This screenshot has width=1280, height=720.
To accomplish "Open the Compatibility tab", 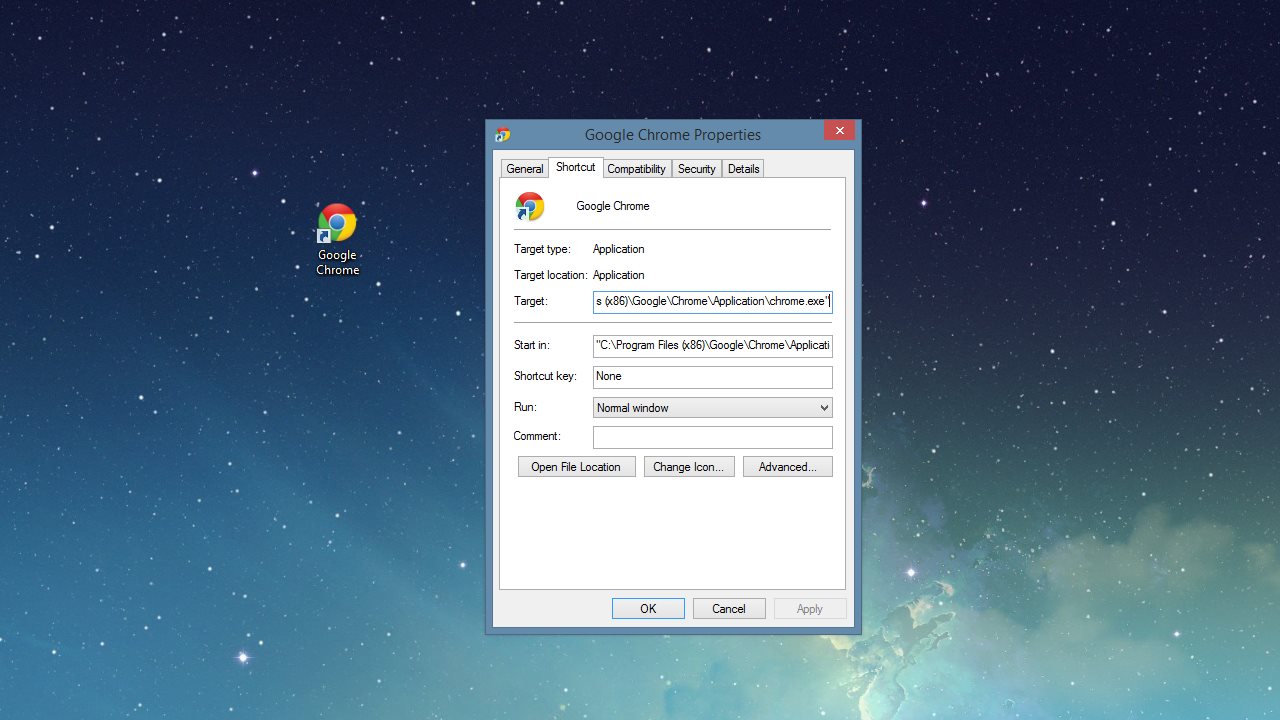I will (x=636, y=169).
